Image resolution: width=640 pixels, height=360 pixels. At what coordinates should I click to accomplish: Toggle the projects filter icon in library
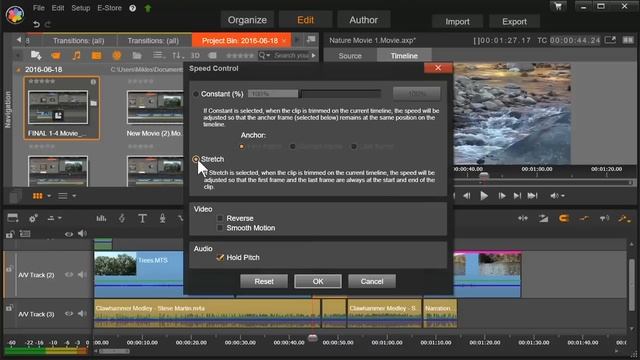96,56
